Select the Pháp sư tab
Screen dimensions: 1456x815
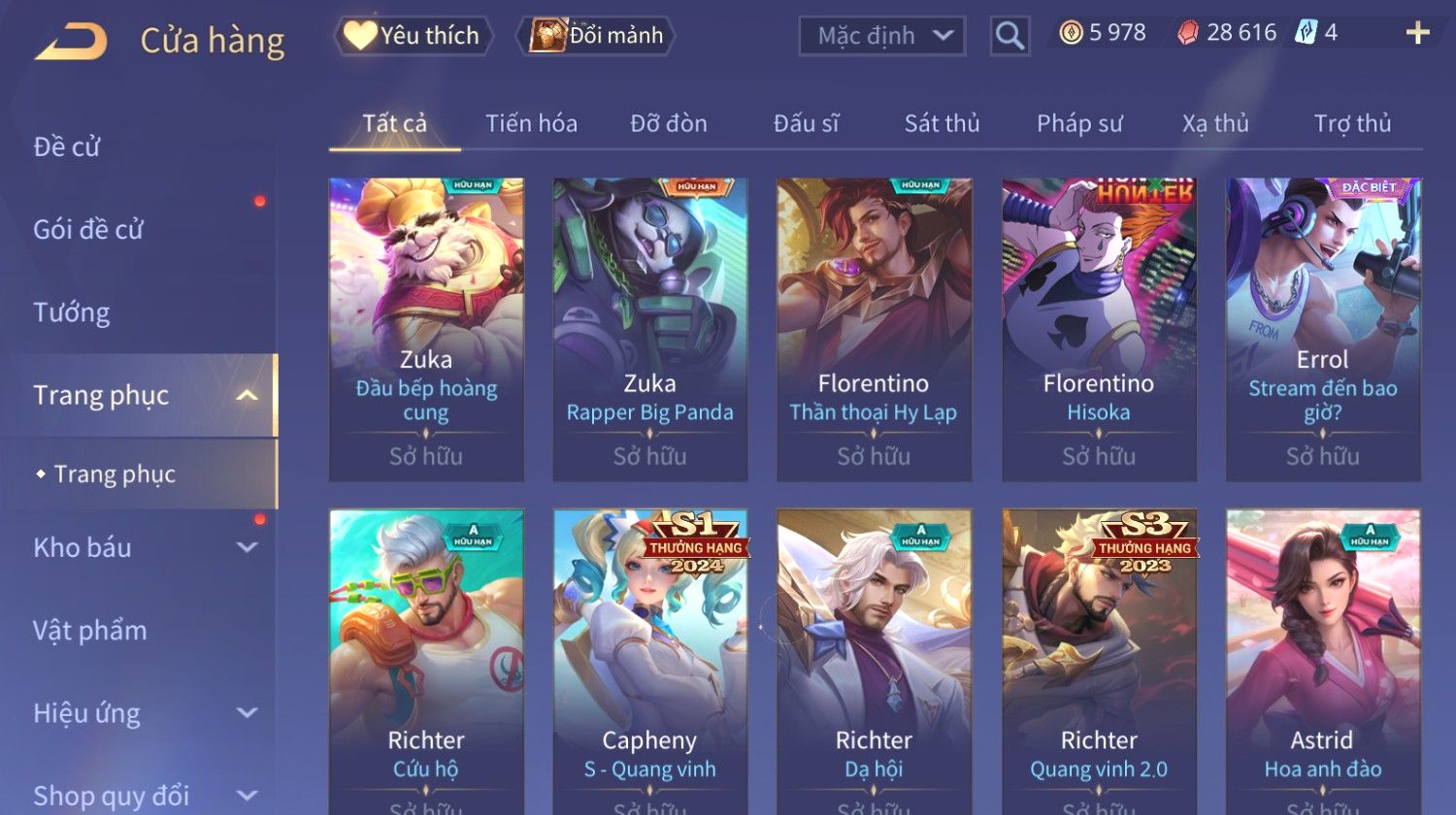tap(1079, 123)
